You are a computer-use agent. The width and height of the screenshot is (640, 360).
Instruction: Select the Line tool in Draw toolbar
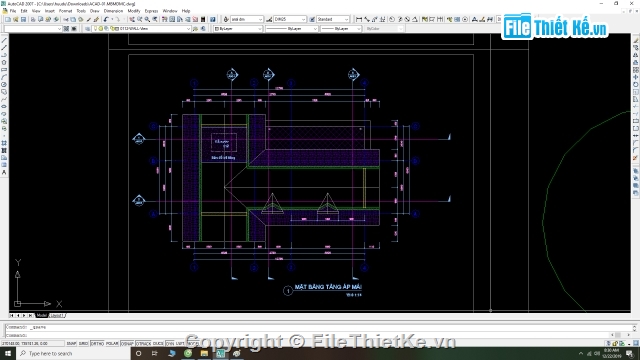(x=4, y=40)
